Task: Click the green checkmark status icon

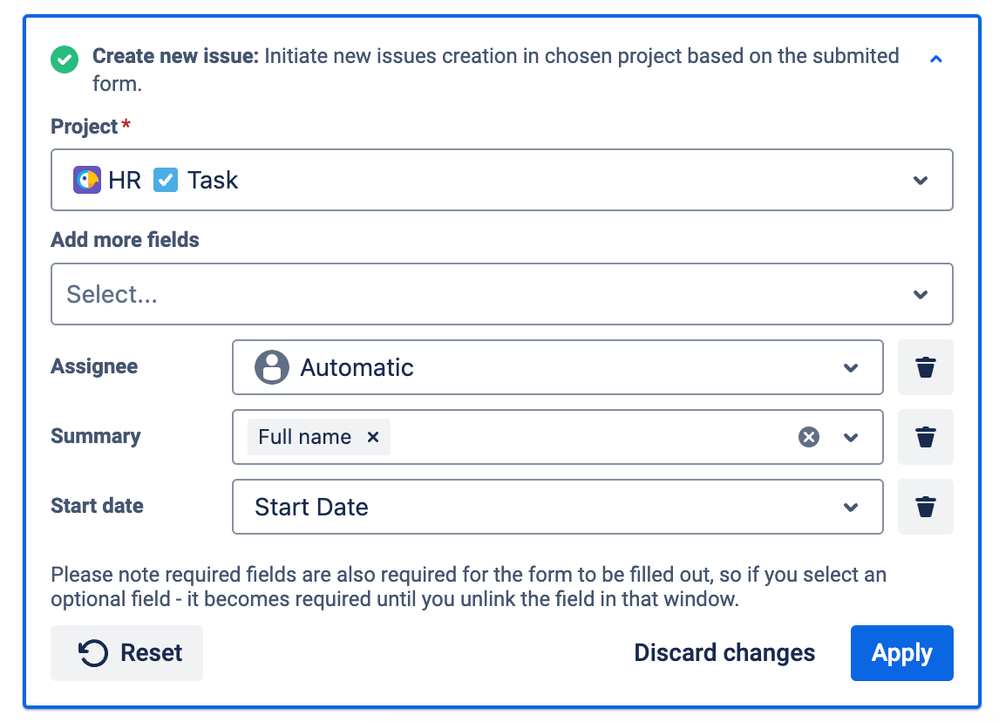Action: click(x=64, y=59)
